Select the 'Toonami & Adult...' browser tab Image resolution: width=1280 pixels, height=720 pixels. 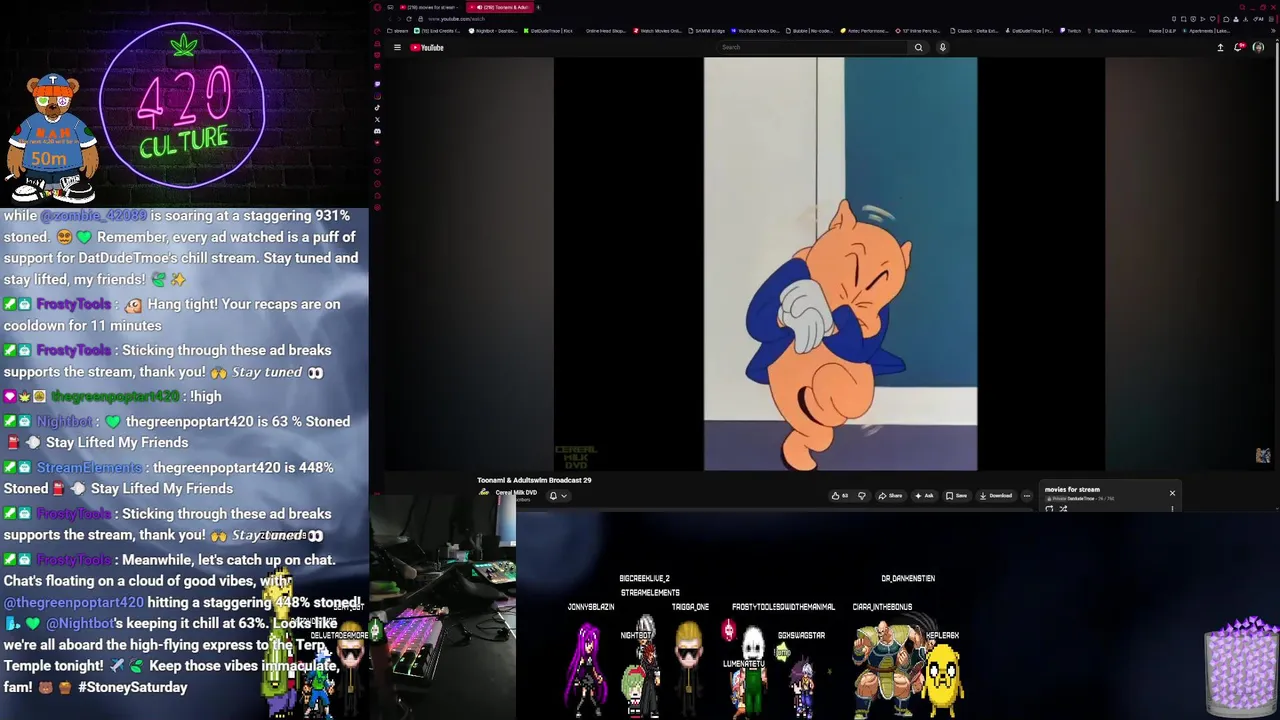point(498,7)
